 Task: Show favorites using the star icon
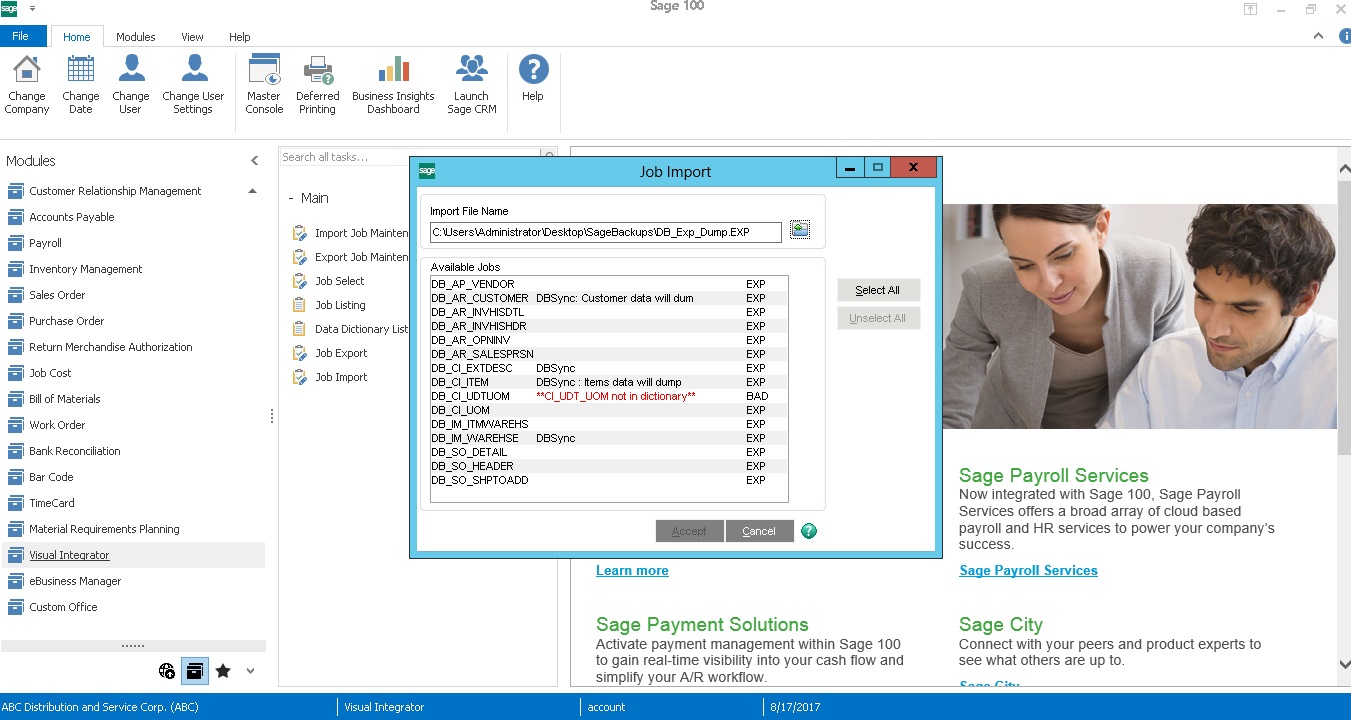(x=223, y=671)
